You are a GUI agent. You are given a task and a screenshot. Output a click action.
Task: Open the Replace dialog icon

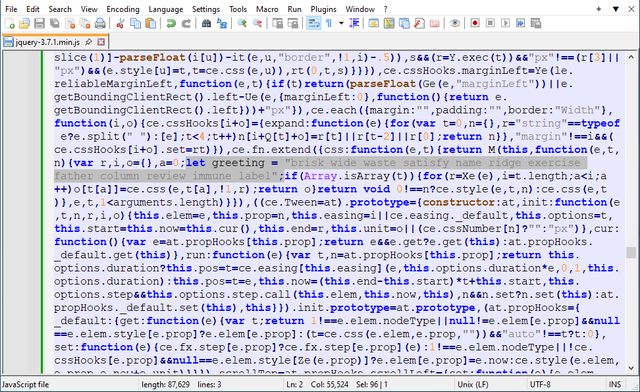pyautogui.click(x=222, y=24)
